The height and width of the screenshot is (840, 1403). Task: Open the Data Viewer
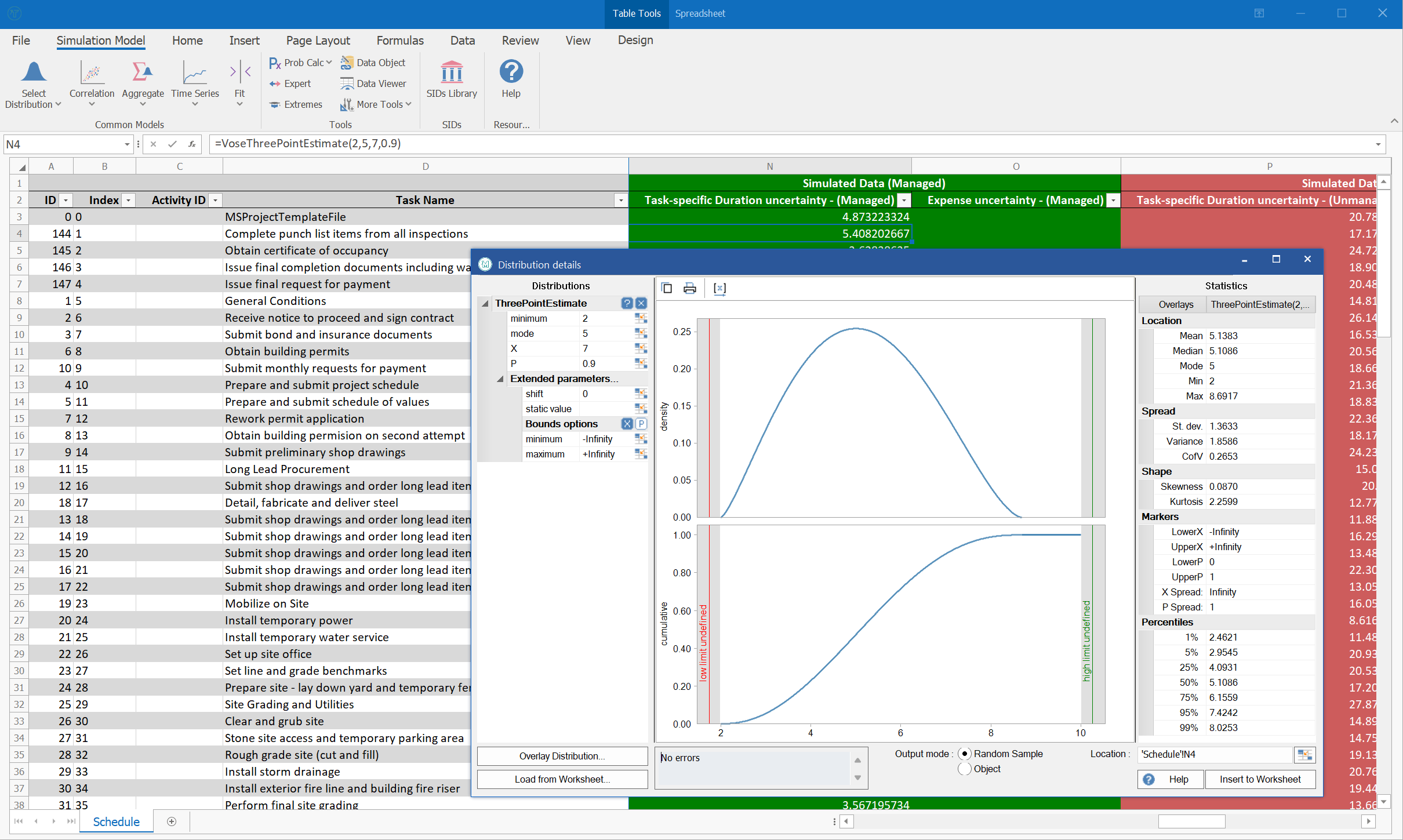[374, 83]
